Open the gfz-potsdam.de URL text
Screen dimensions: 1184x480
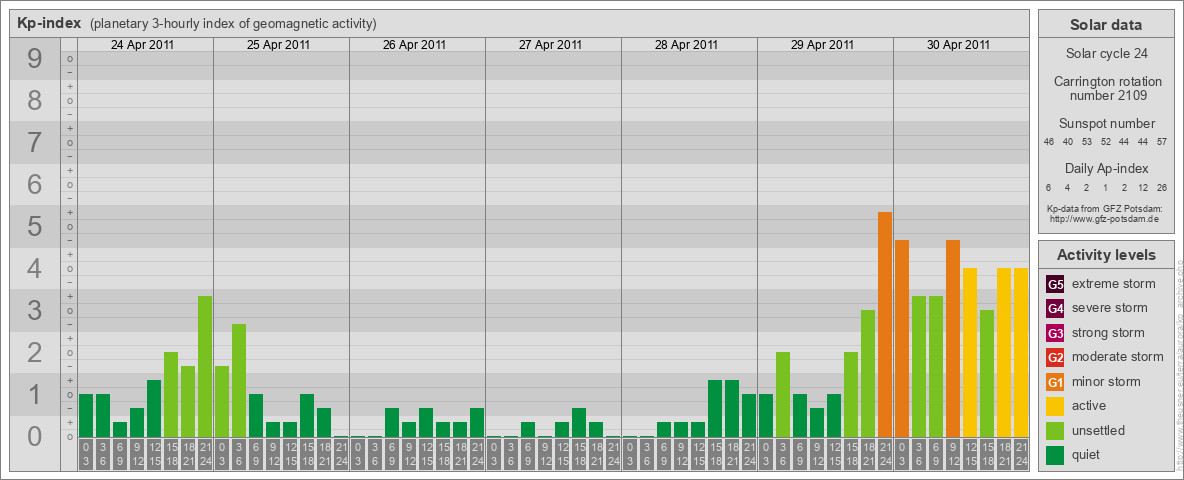pyautogui.click(x=1106, y=219)
